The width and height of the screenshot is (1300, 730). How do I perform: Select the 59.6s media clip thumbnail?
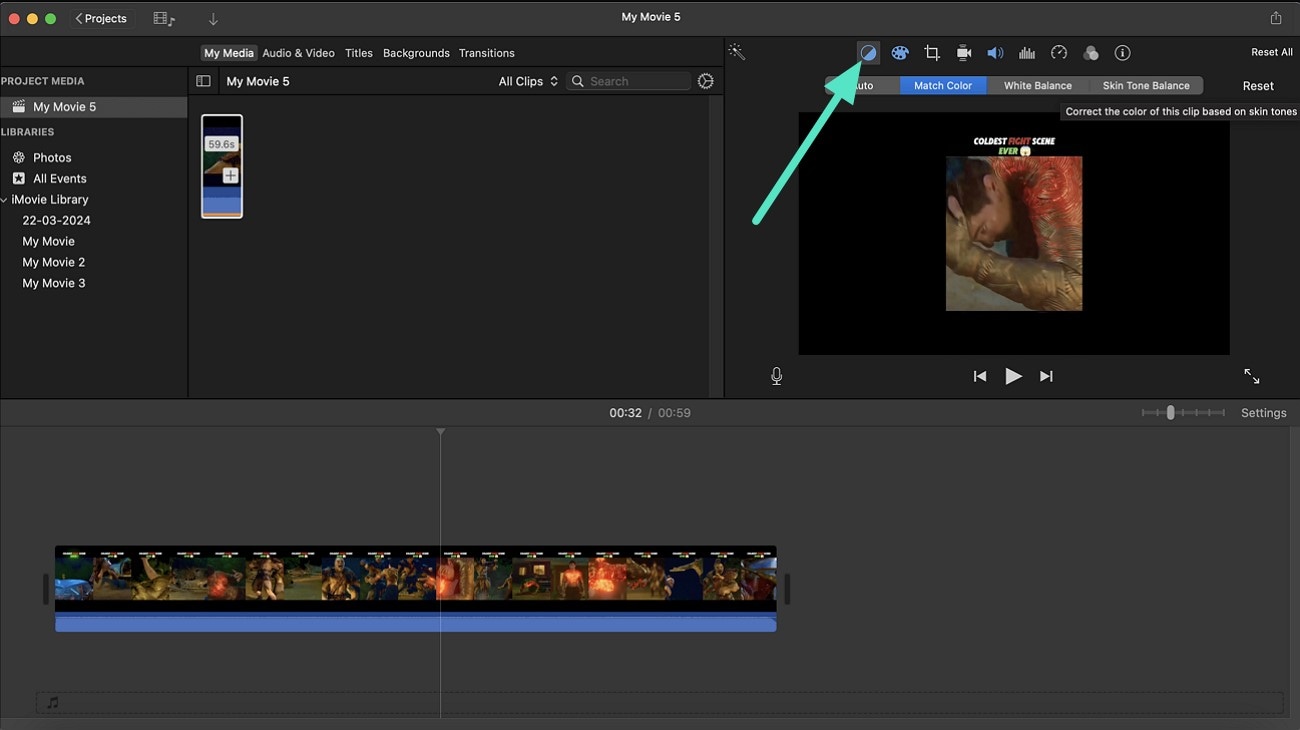point(222,165)
